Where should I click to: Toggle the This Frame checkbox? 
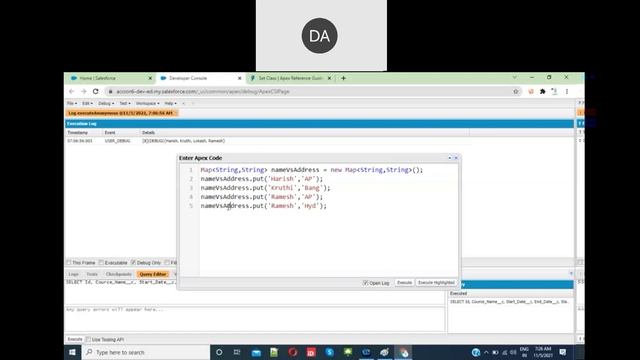[x=69, y=262]
